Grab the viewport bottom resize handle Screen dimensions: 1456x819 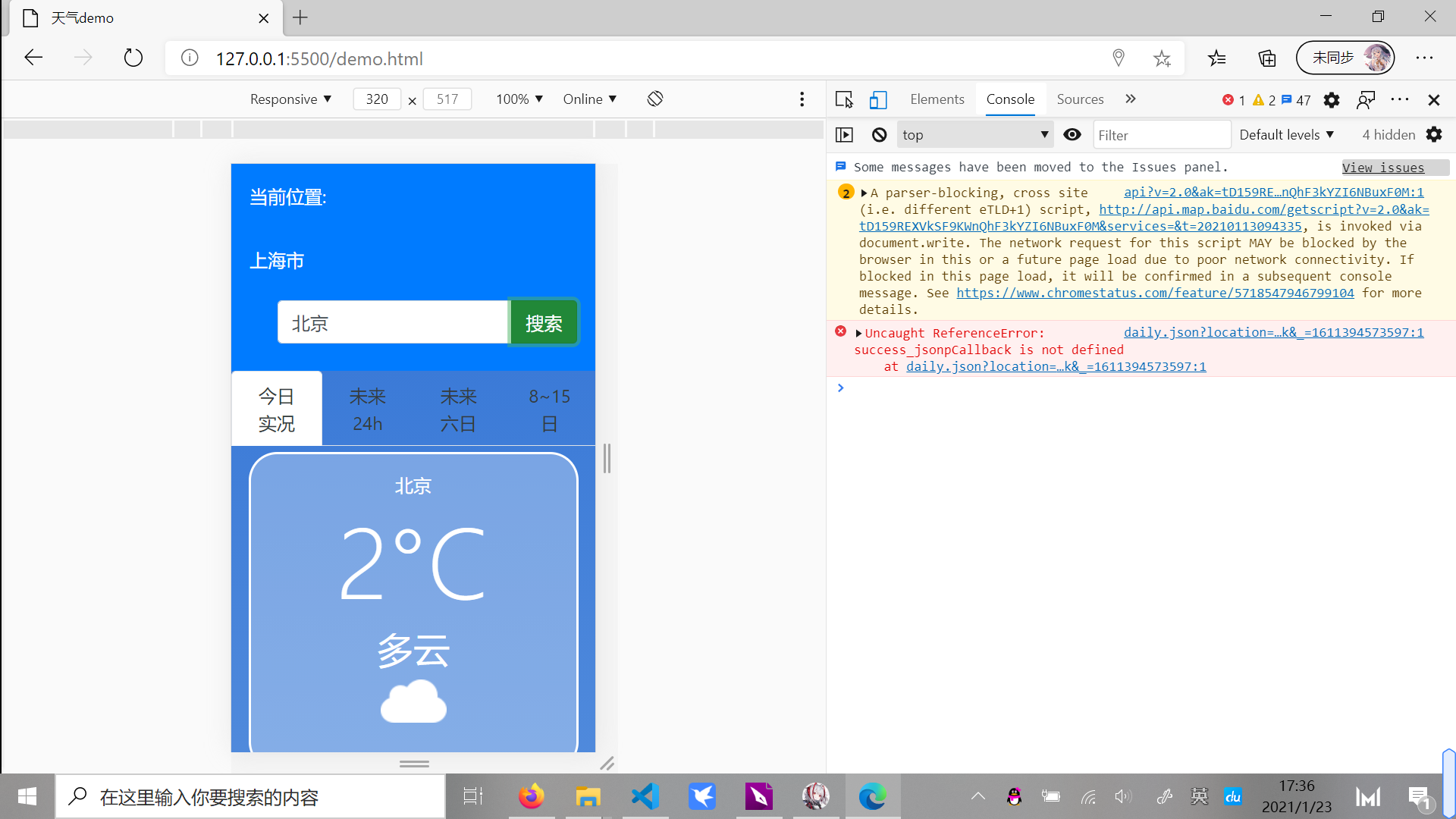tap(414, 764)
